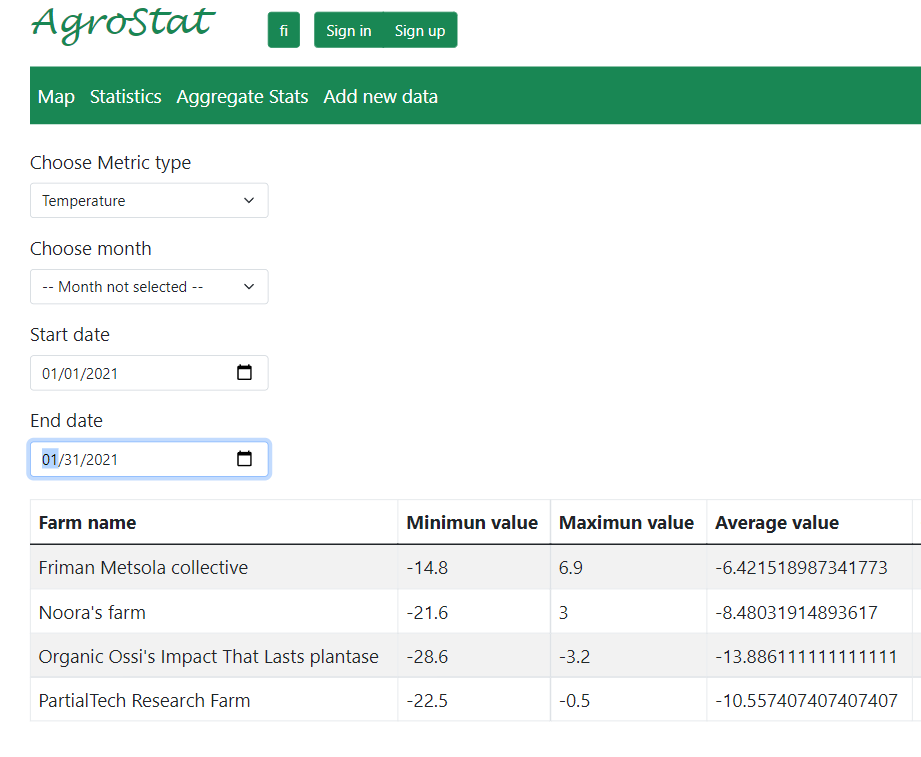This screenshot has height=757, width=921.
Task: Click the Average value column header
Action: coord(777,522)
